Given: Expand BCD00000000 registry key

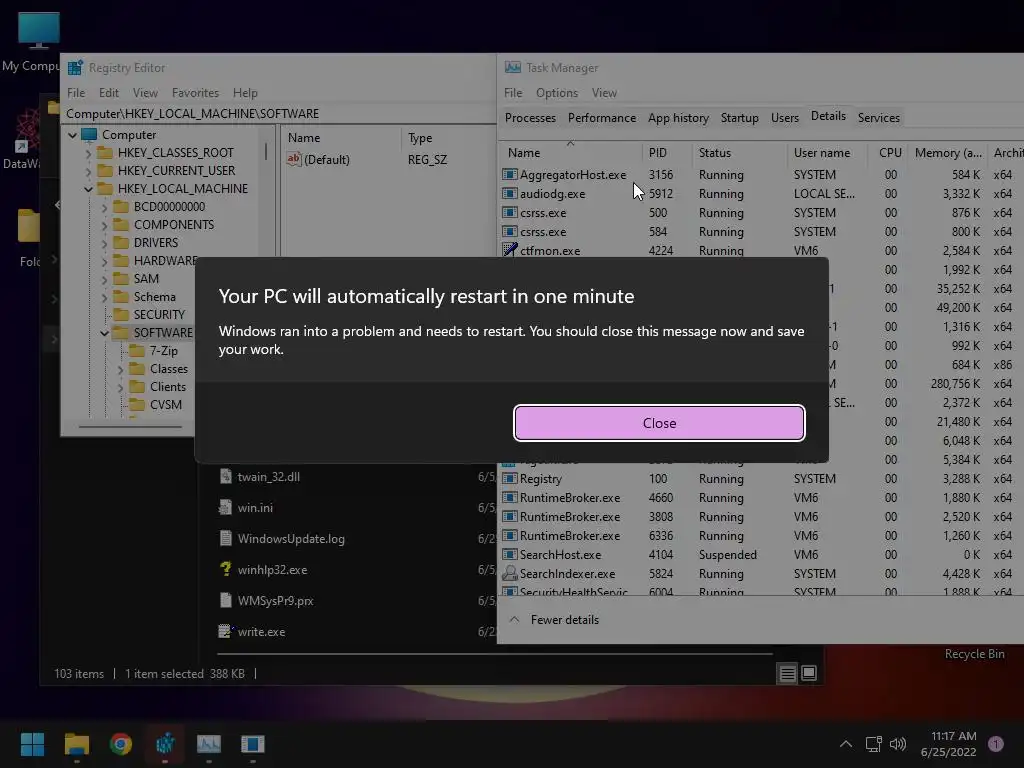Looking at the screenshot, I should click(104, 208).
